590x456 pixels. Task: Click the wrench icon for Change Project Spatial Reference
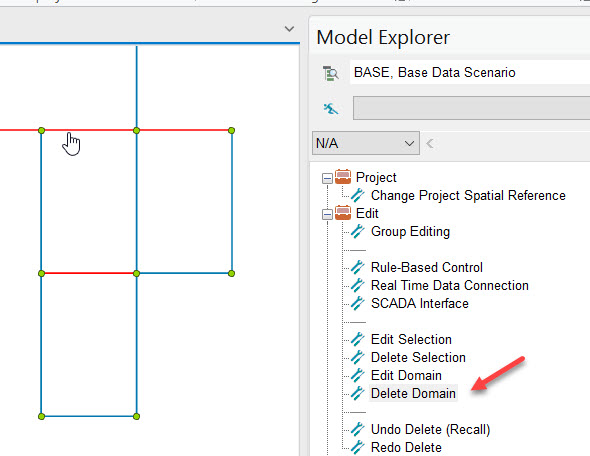[x=357, y=195]
